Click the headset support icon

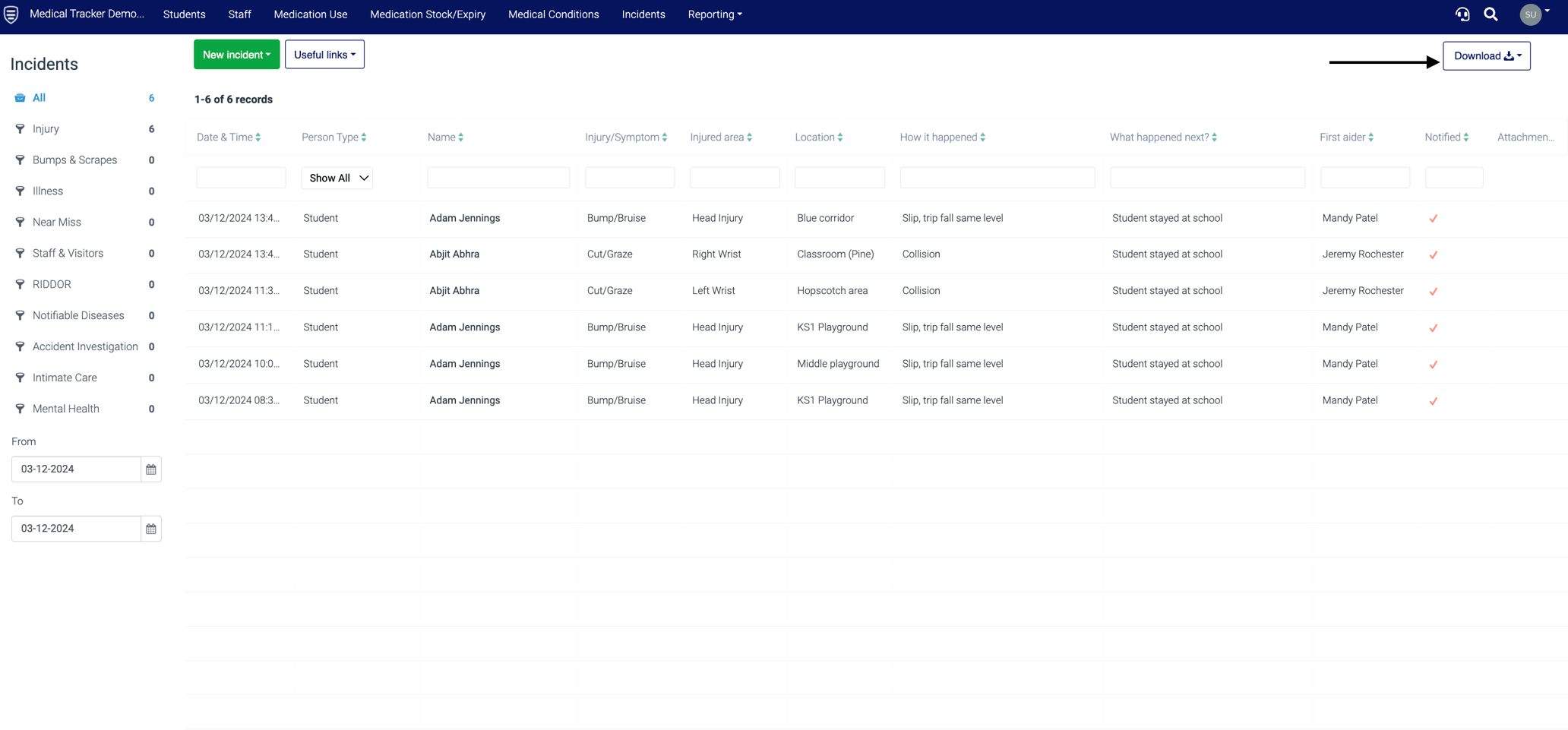coord(1462,14)
